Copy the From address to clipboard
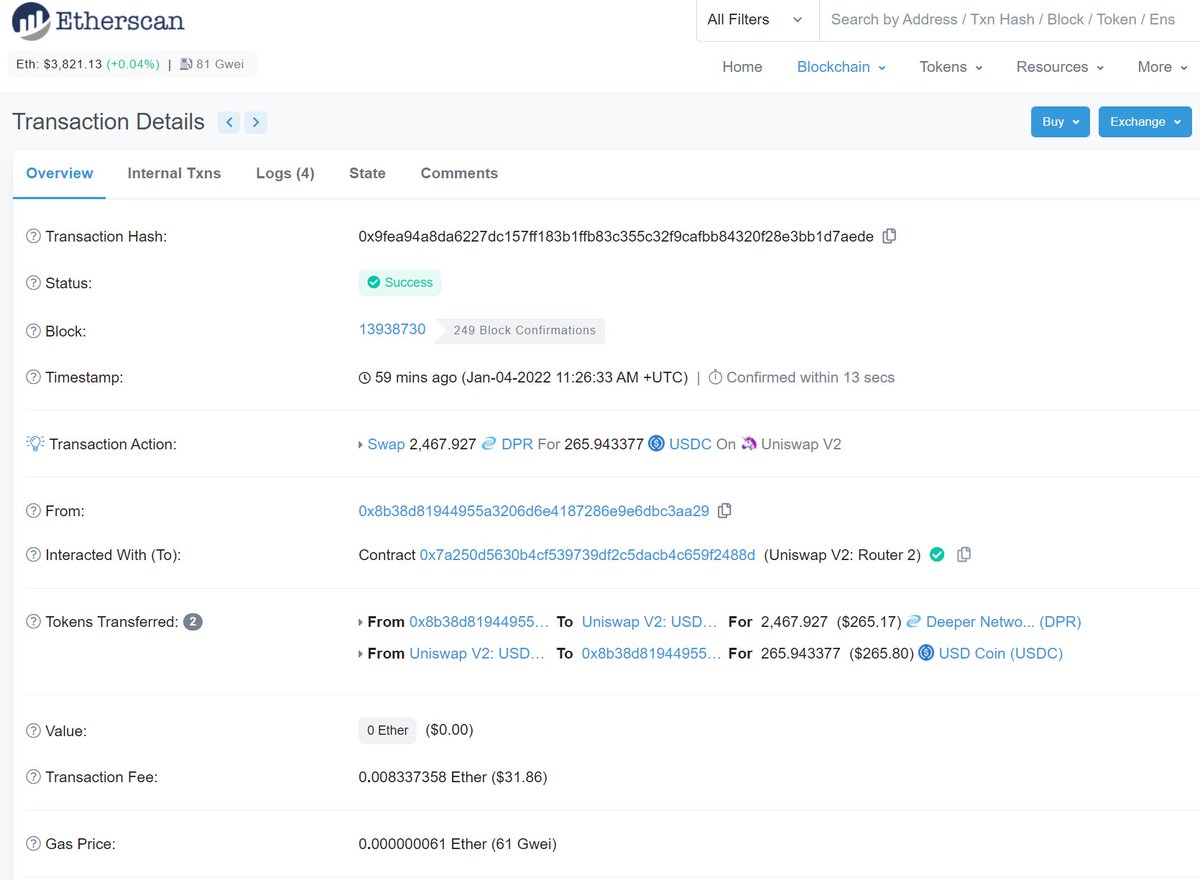This screenshot has width=1200, height=880. pos(725,510)
